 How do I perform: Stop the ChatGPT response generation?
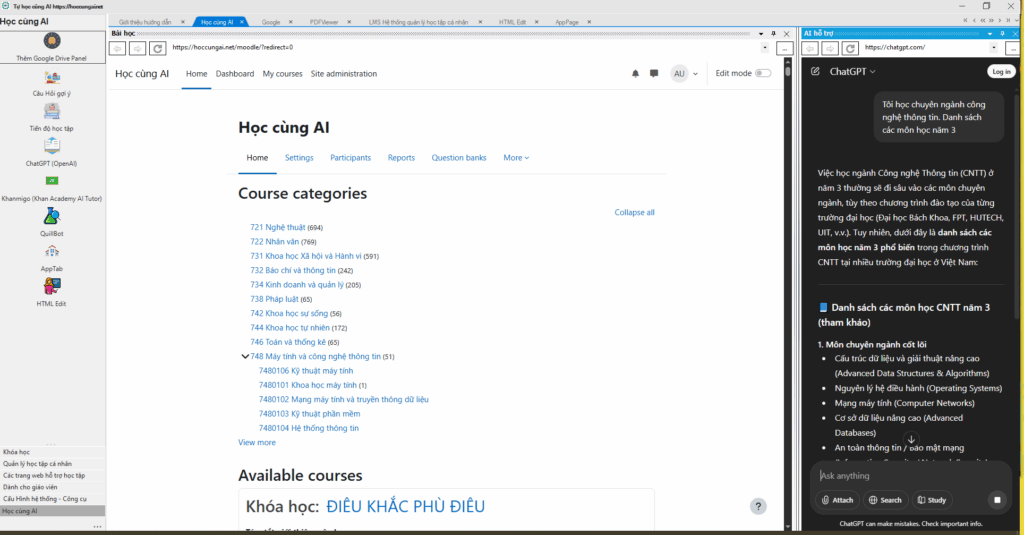click(996, 500)
